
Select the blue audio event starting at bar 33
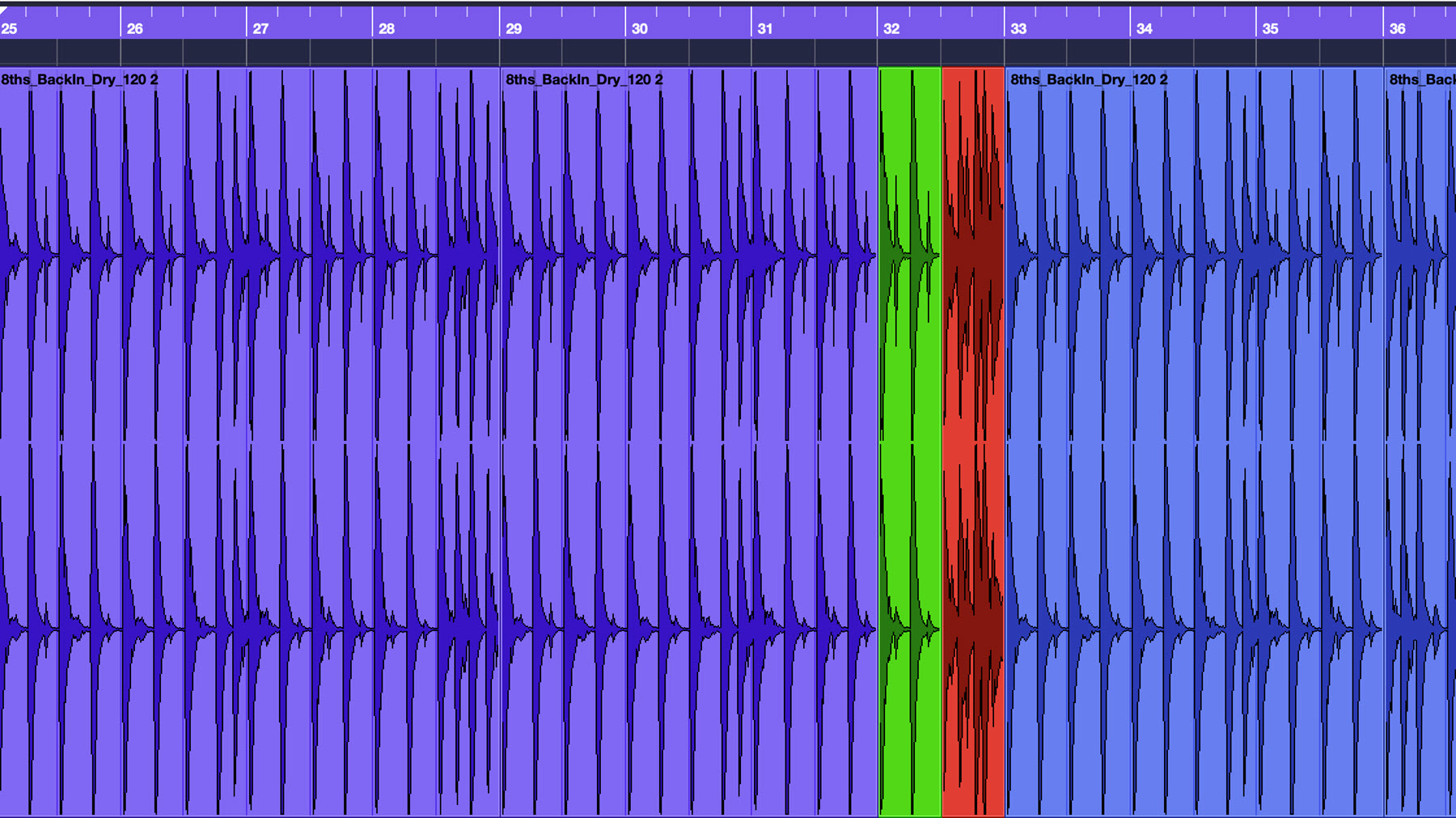pos(1194,442)
